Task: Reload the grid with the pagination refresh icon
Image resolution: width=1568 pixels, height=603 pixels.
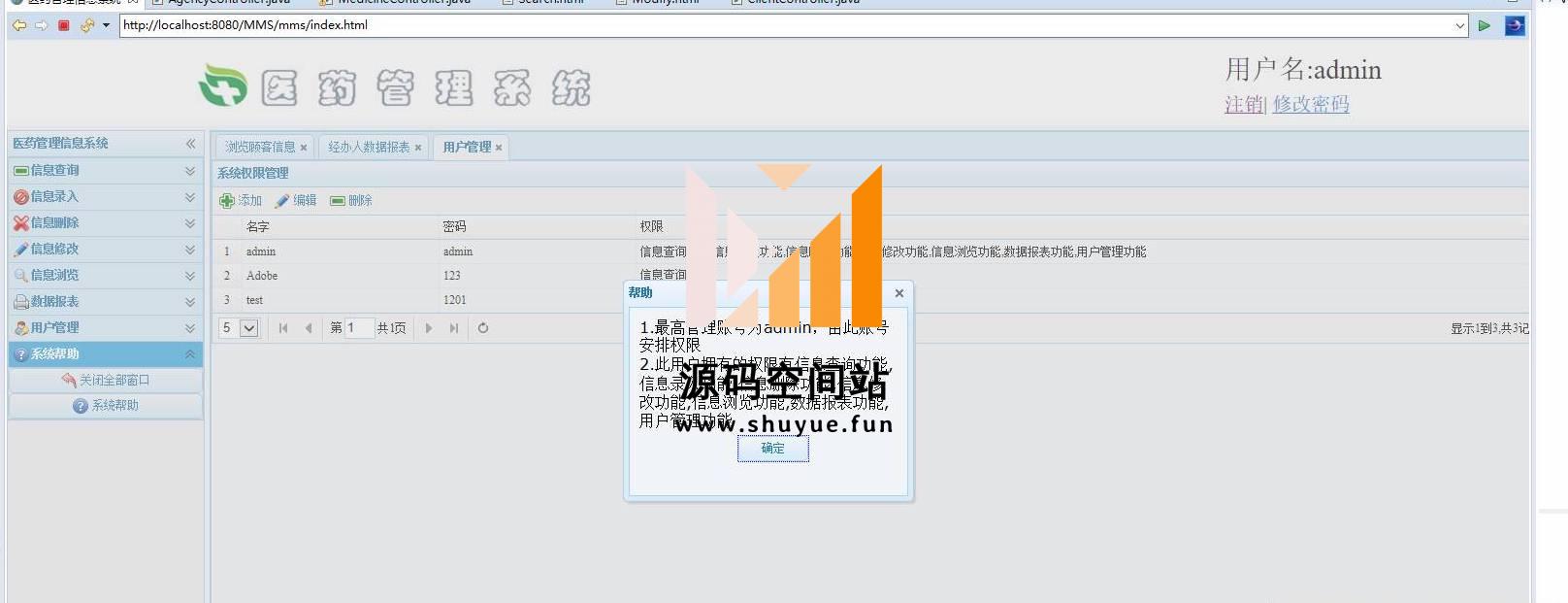Action: pyautogui.click(x=483, y=328)
